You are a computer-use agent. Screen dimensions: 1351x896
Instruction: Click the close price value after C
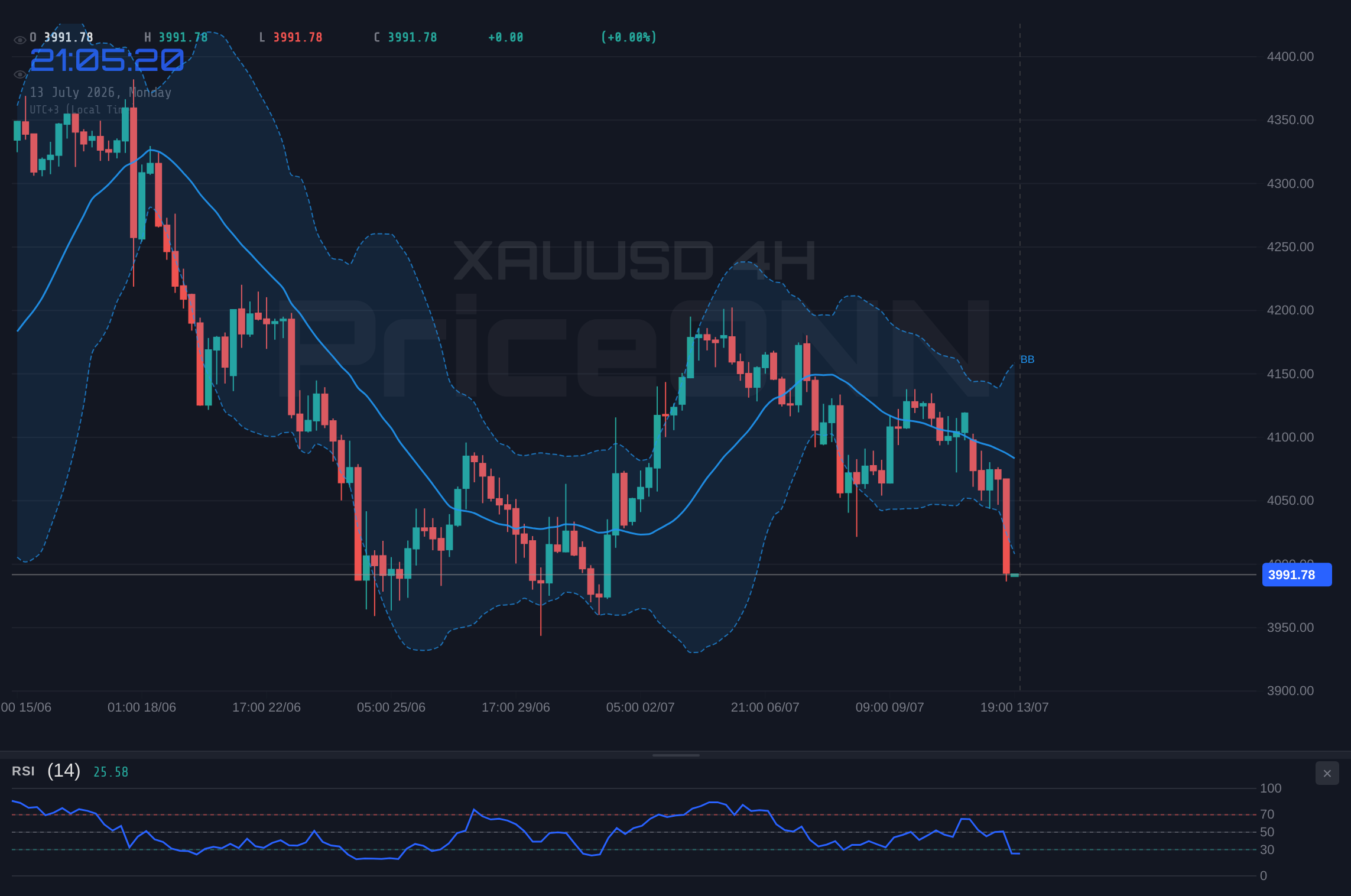pos(413,37)
